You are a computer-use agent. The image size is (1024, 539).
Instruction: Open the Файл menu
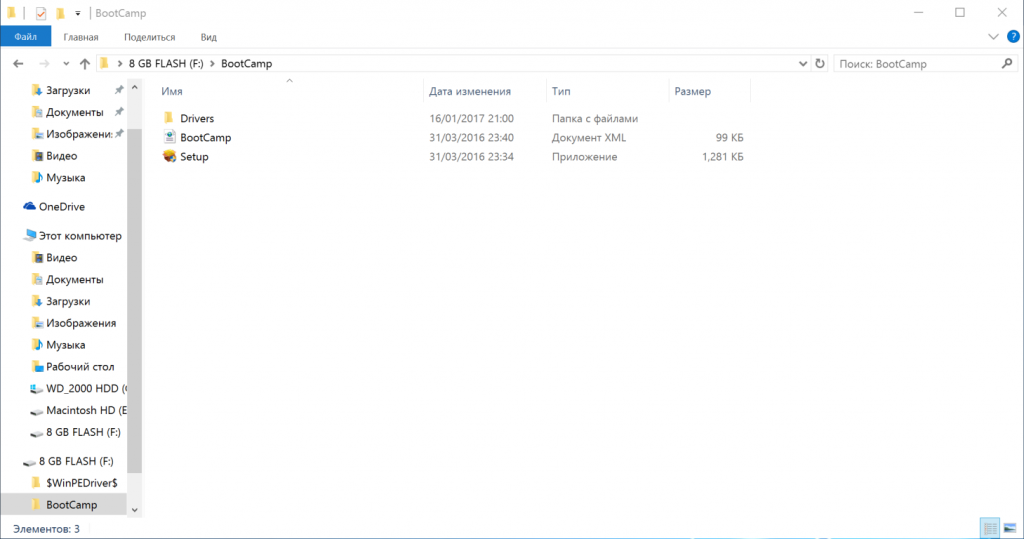tap(26, 37)
